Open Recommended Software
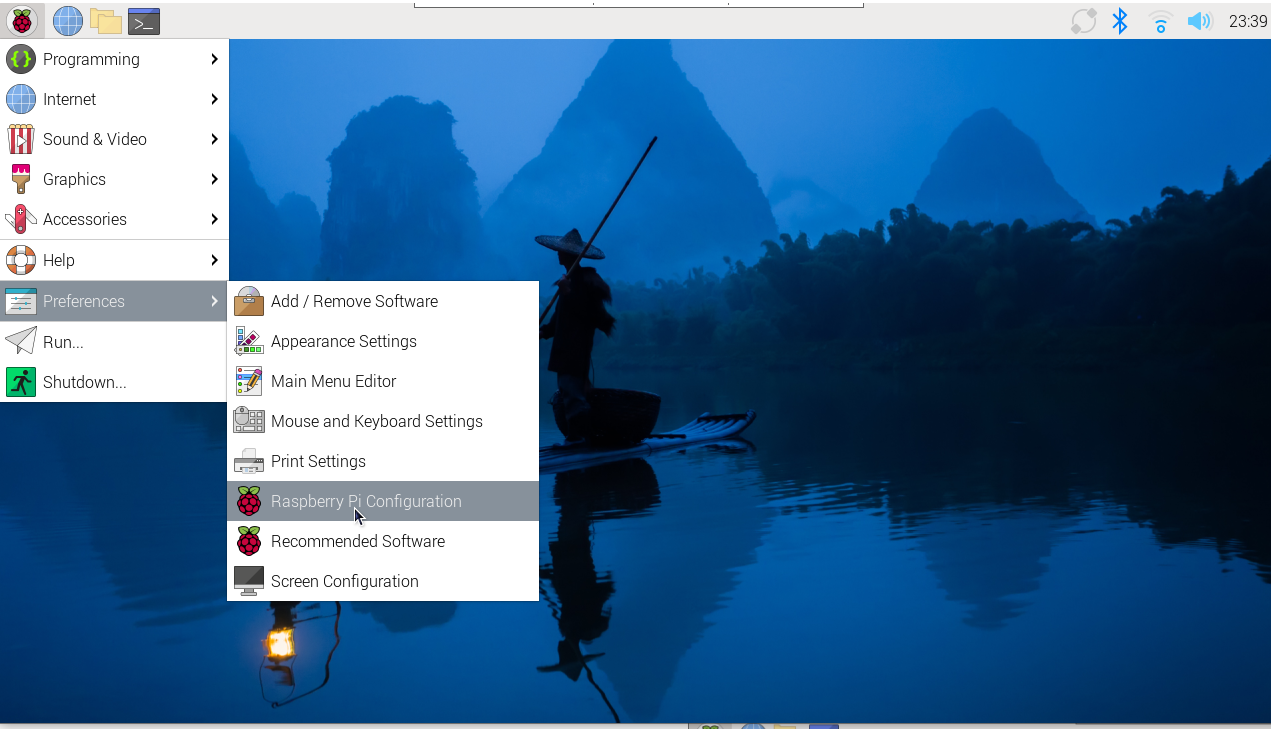This screenshot has width=1271, height=729. [x=383, y=541]
